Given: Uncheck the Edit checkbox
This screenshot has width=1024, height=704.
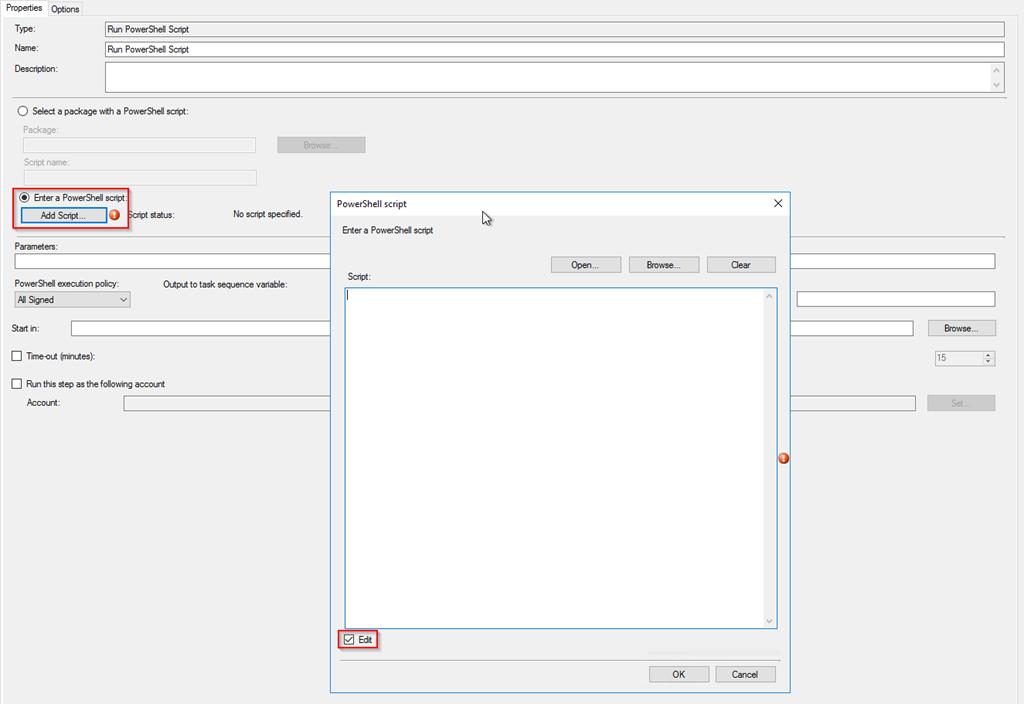Looking at the screenshot, I should [349, 639].
